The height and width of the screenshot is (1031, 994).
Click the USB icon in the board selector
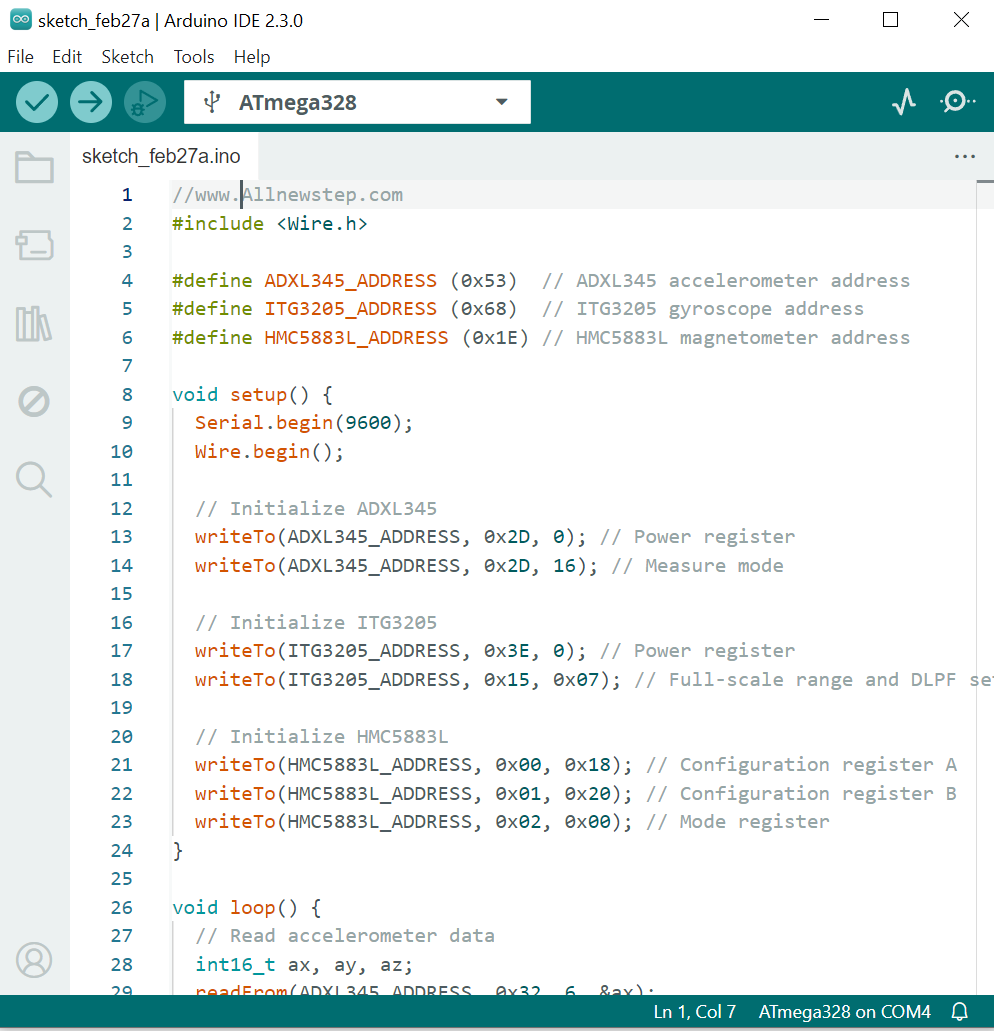click(212, 102)
